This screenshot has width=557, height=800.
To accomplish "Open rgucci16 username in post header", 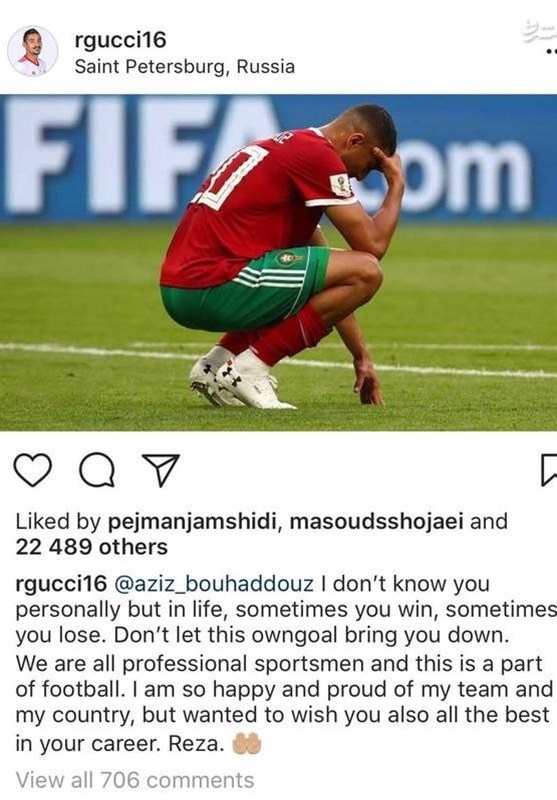I will coord(120,40).
